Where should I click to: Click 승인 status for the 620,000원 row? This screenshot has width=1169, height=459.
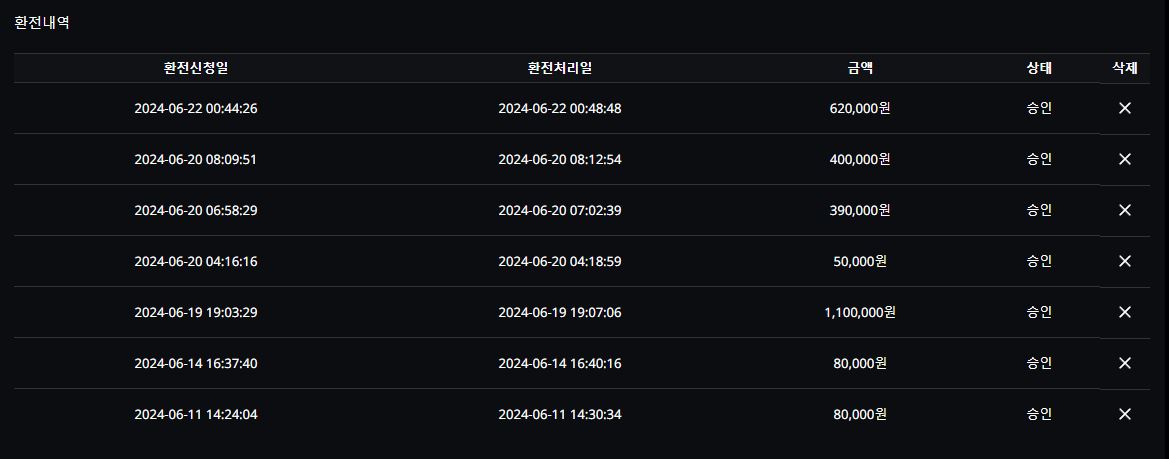[1039, 108]
